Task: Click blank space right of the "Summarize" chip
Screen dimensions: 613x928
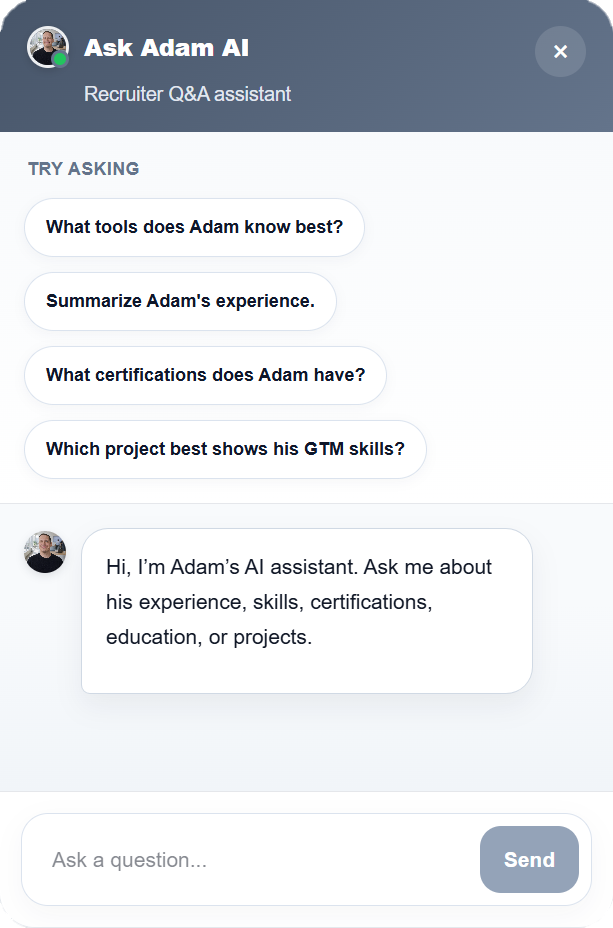Action: [473, 301]
